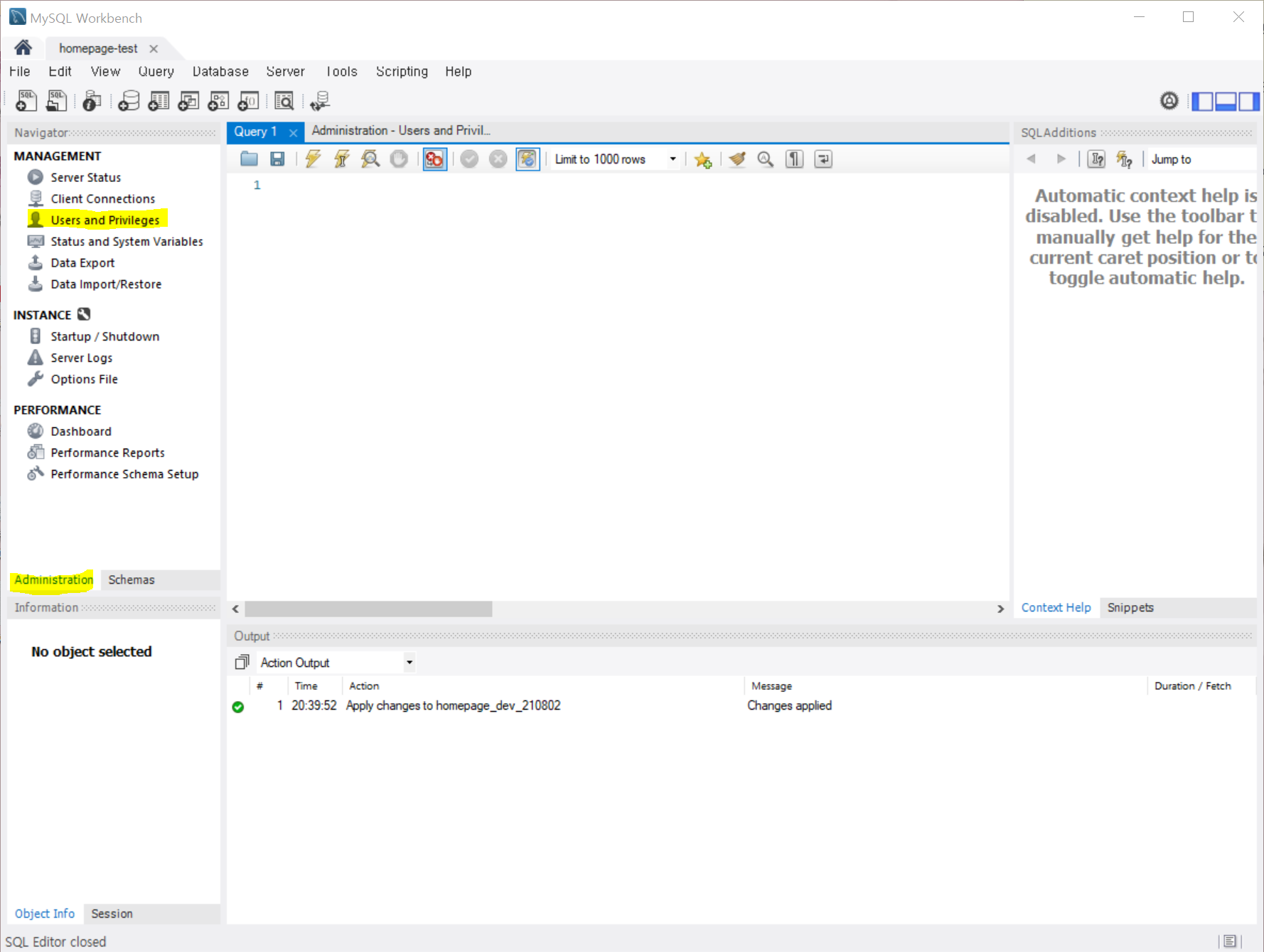Open Jump to topic combo box
This screenshot has width=1264, height=952.
coord(1203,159)
